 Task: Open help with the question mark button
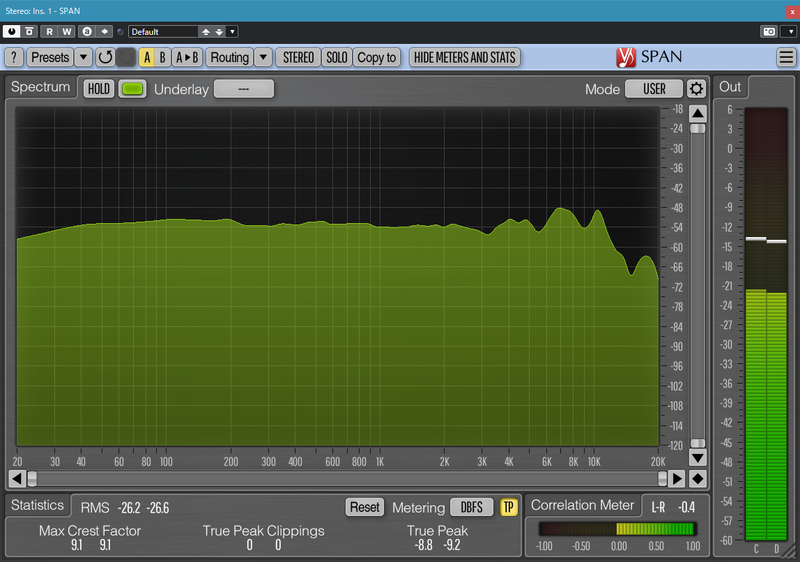14,57
